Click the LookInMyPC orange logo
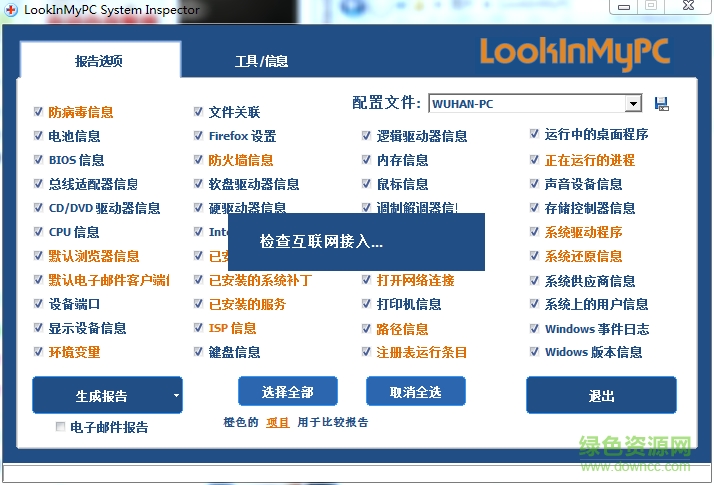Screen dimensions: 714x485 [x=575, y=54]
